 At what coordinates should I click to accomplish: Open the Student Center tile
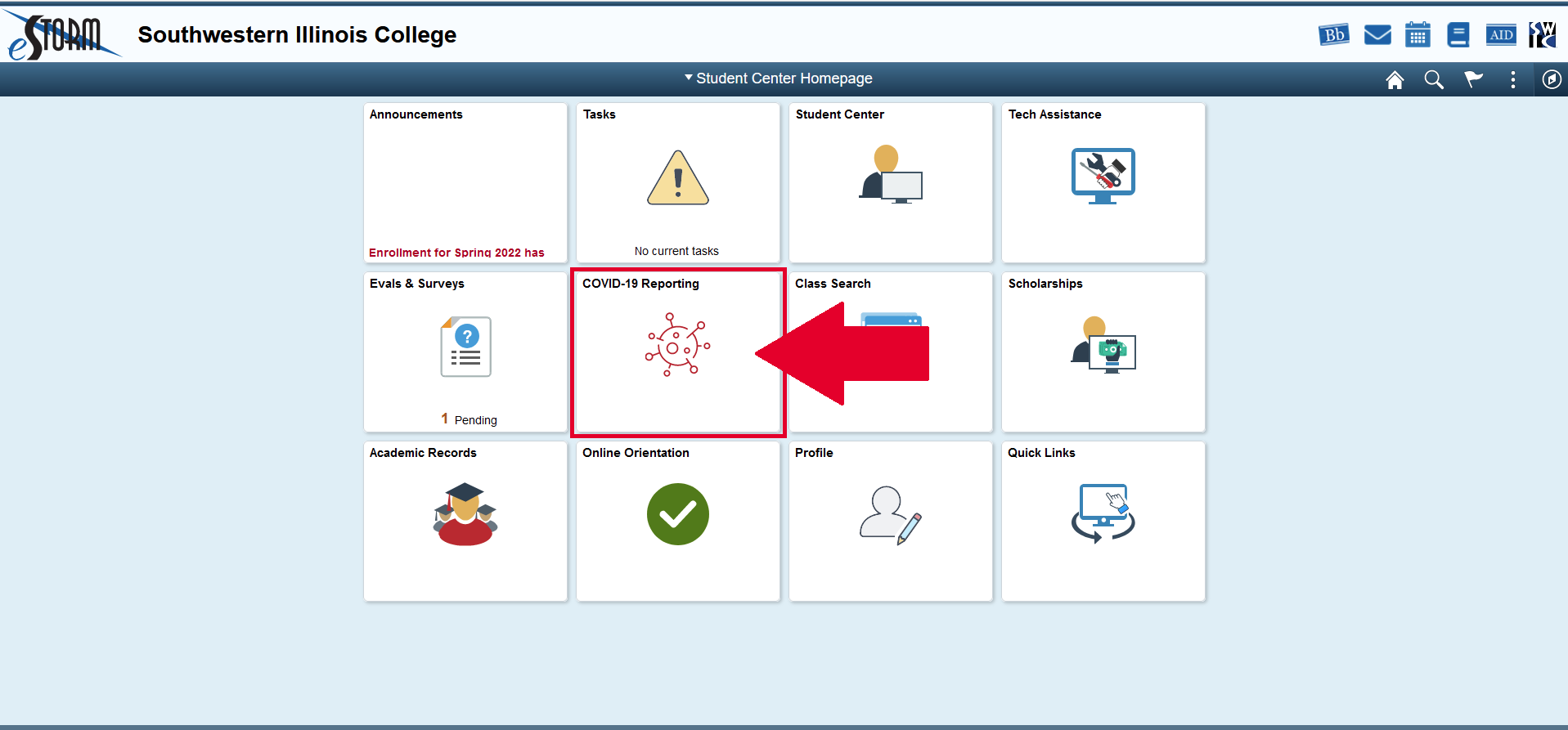890,182
